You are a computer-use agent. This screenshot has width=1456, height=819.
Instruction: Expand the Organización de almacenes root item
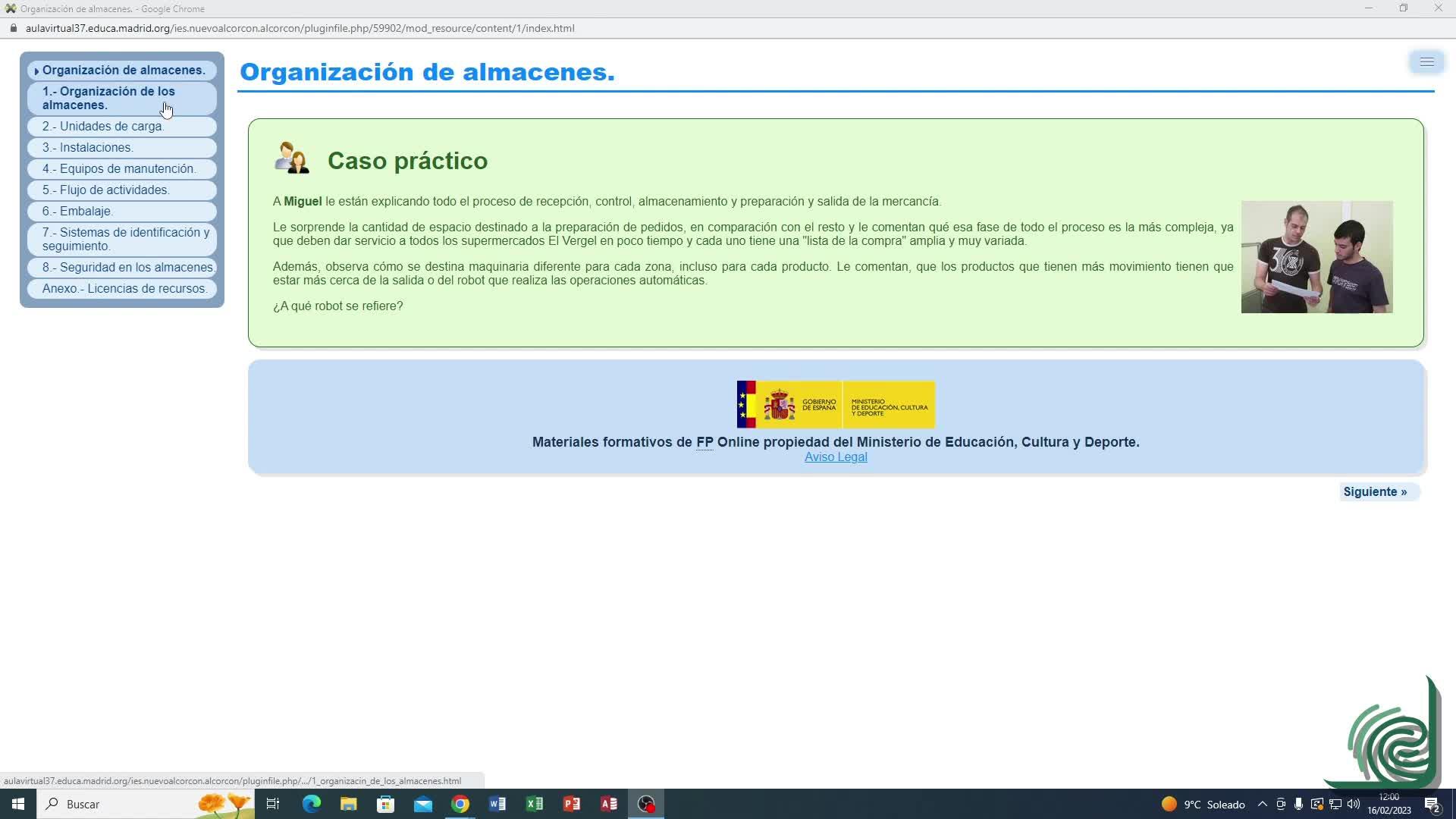point(123,70)
